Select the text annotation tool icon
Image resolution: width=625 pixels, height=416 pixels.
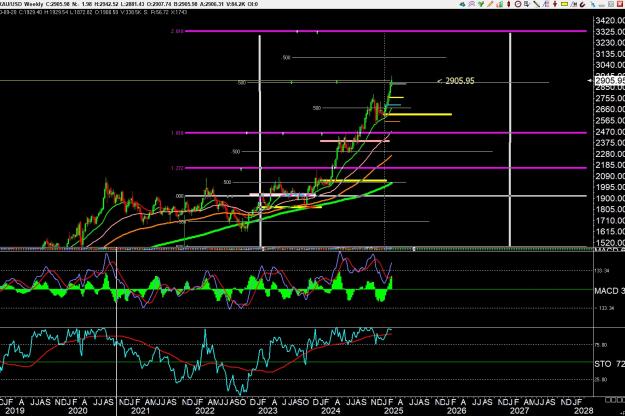click(546, 4)
